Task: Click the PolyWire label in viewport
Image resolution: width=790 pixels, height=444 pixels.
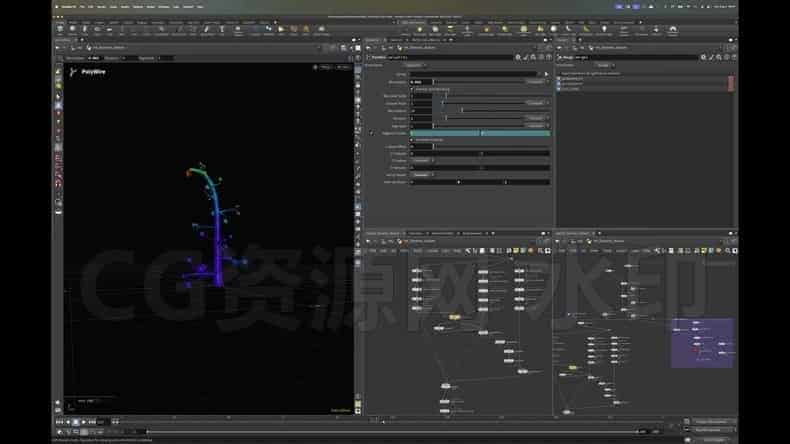Action: click(x=93, y=72)
